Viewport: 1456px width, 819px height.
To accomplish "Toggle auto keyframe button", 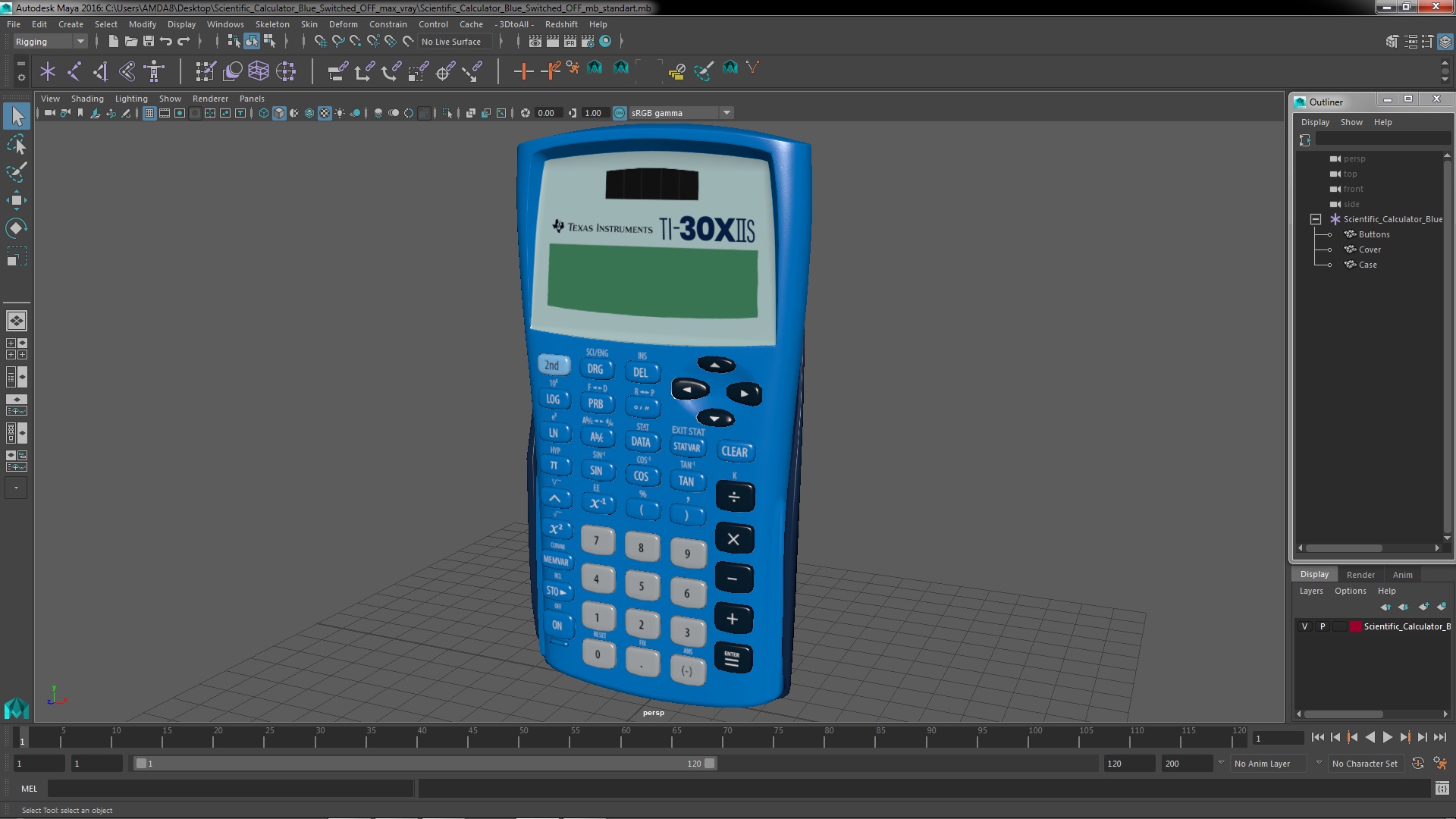I will (x=1418, y=764).
